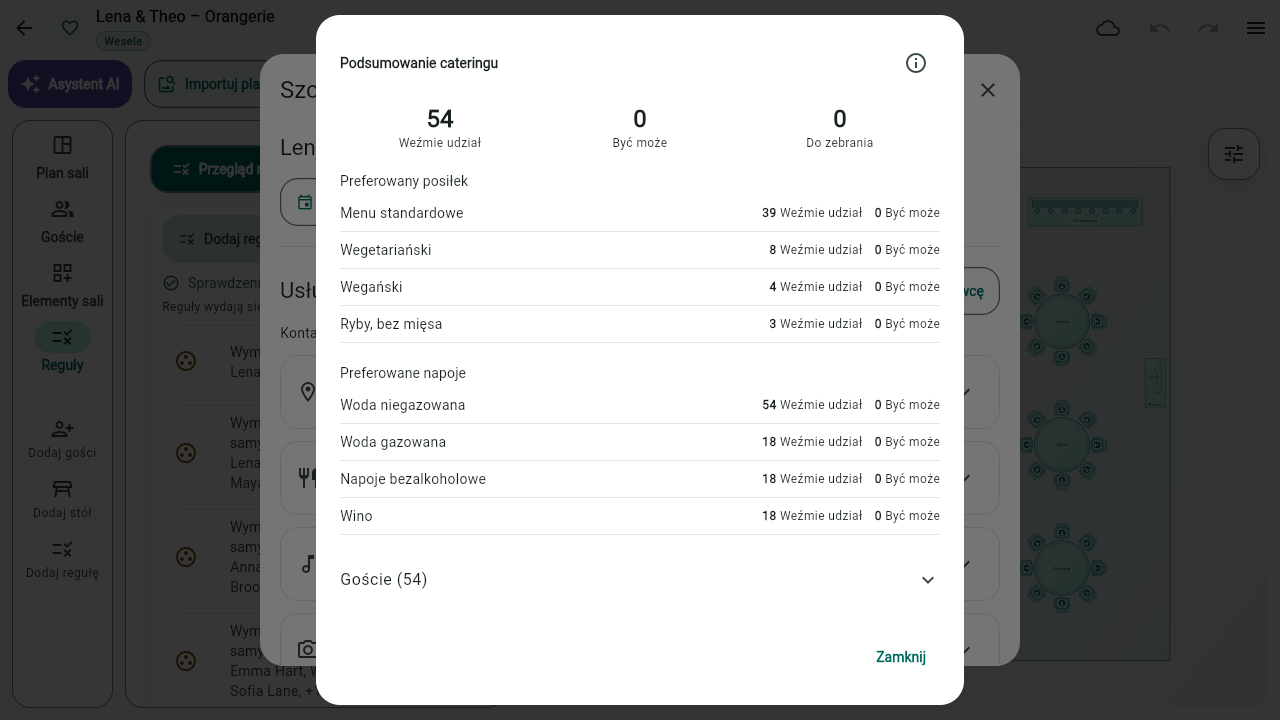1280x720 pixels.
Task: Open the floor plan filter settings icon
Action: click(1234, 154)
